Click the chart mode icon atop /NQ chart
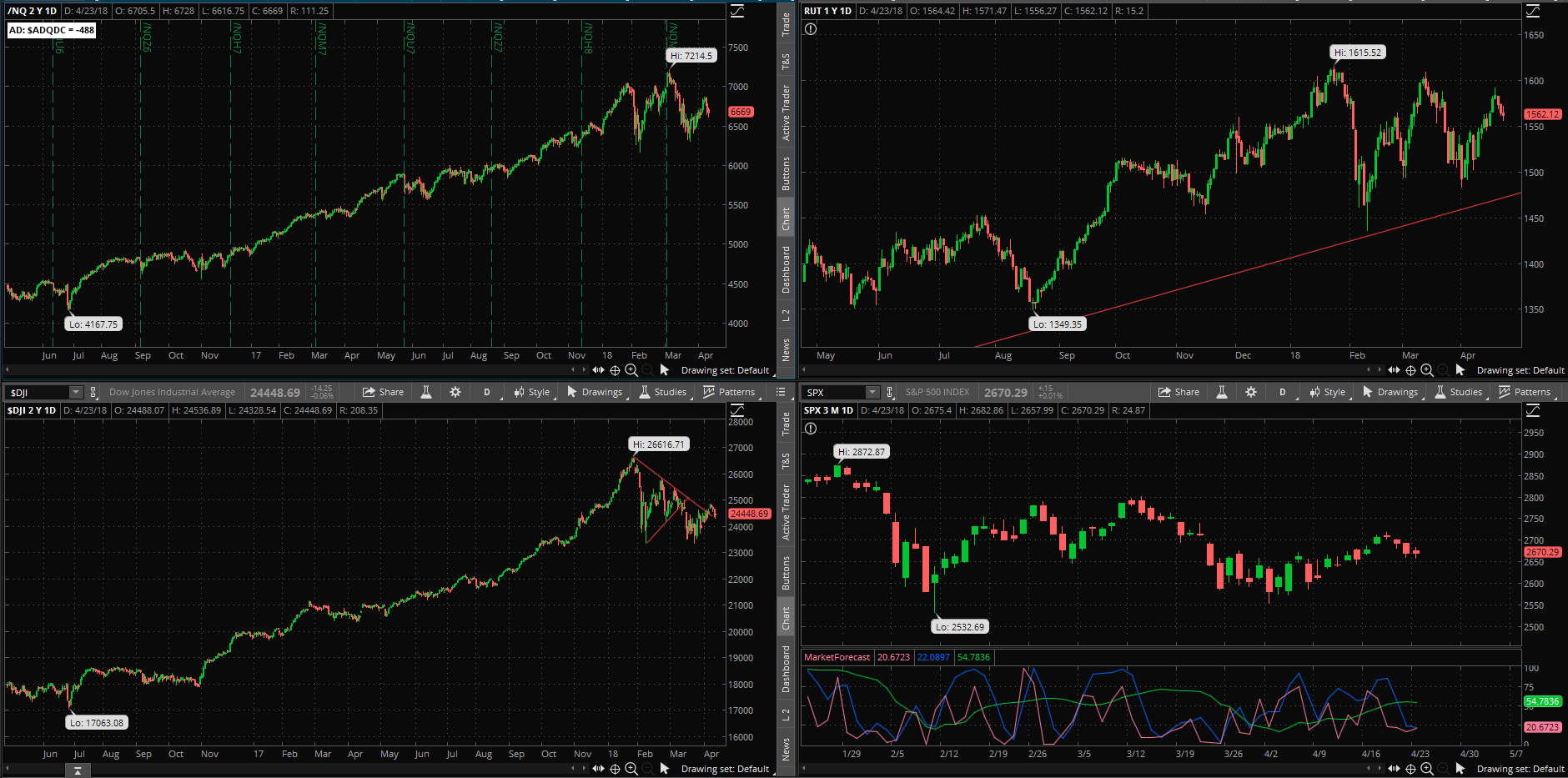 point(737,11)
